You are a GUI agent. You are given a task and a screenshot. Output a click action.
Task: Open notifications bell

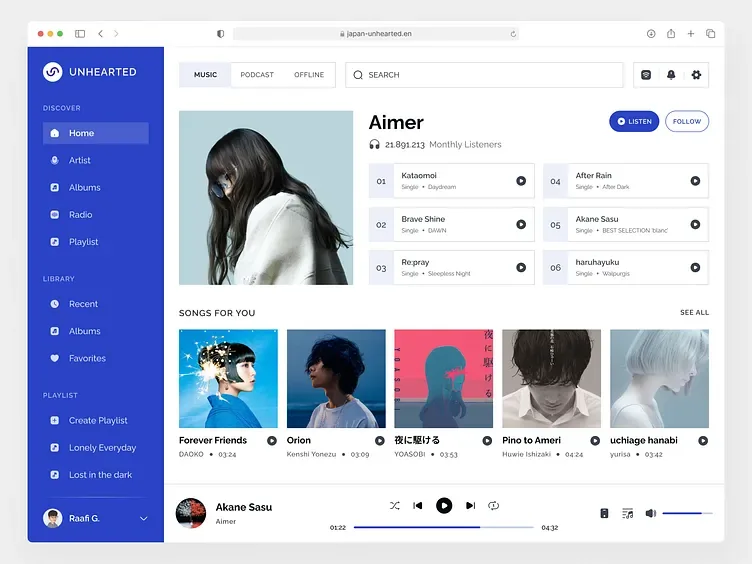coord(671,75)
